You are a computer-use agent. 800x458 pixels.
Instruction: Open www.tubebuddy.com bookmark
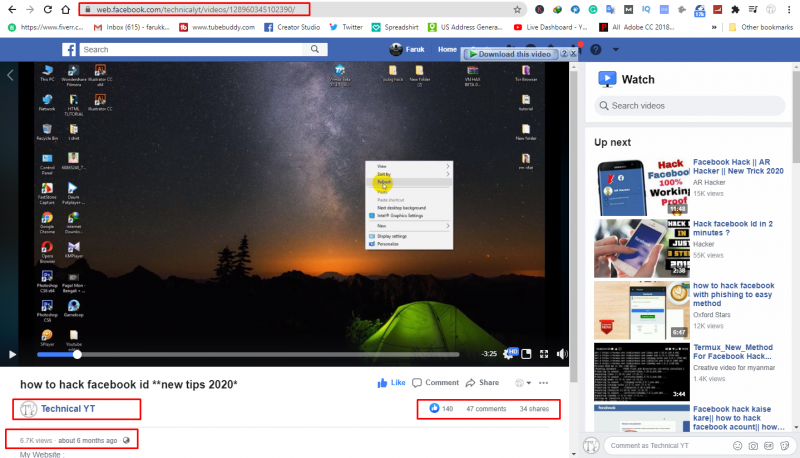[x=216, y=27]
